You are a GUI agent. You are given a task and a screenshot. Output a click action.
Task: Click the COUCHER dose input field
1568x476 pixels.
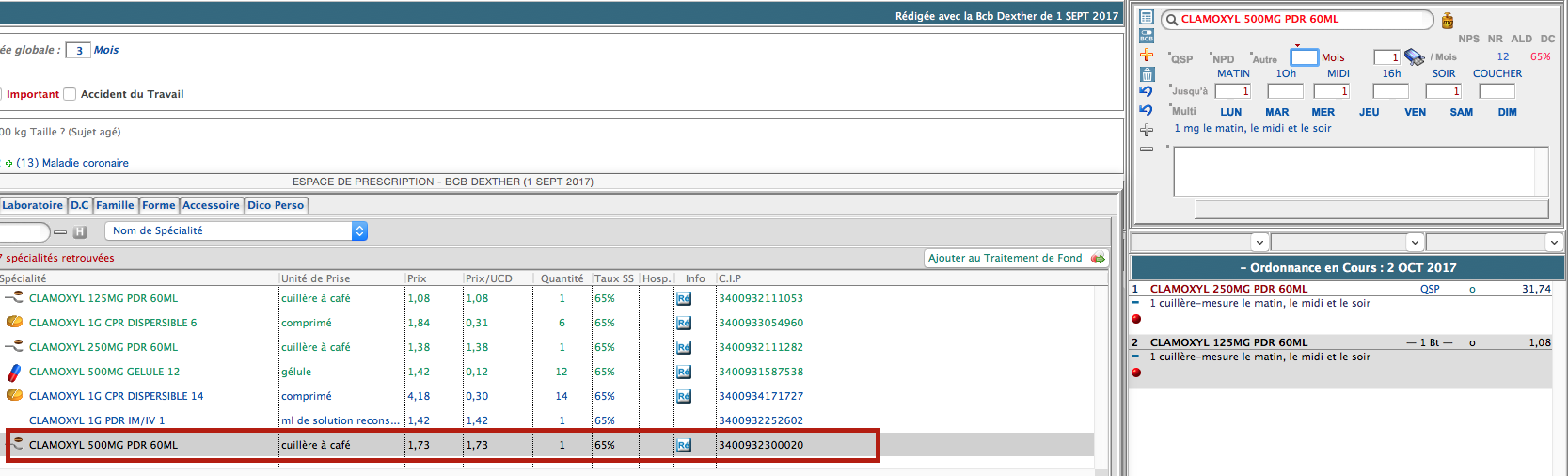pyautogui.click(x=1497, y=91)
